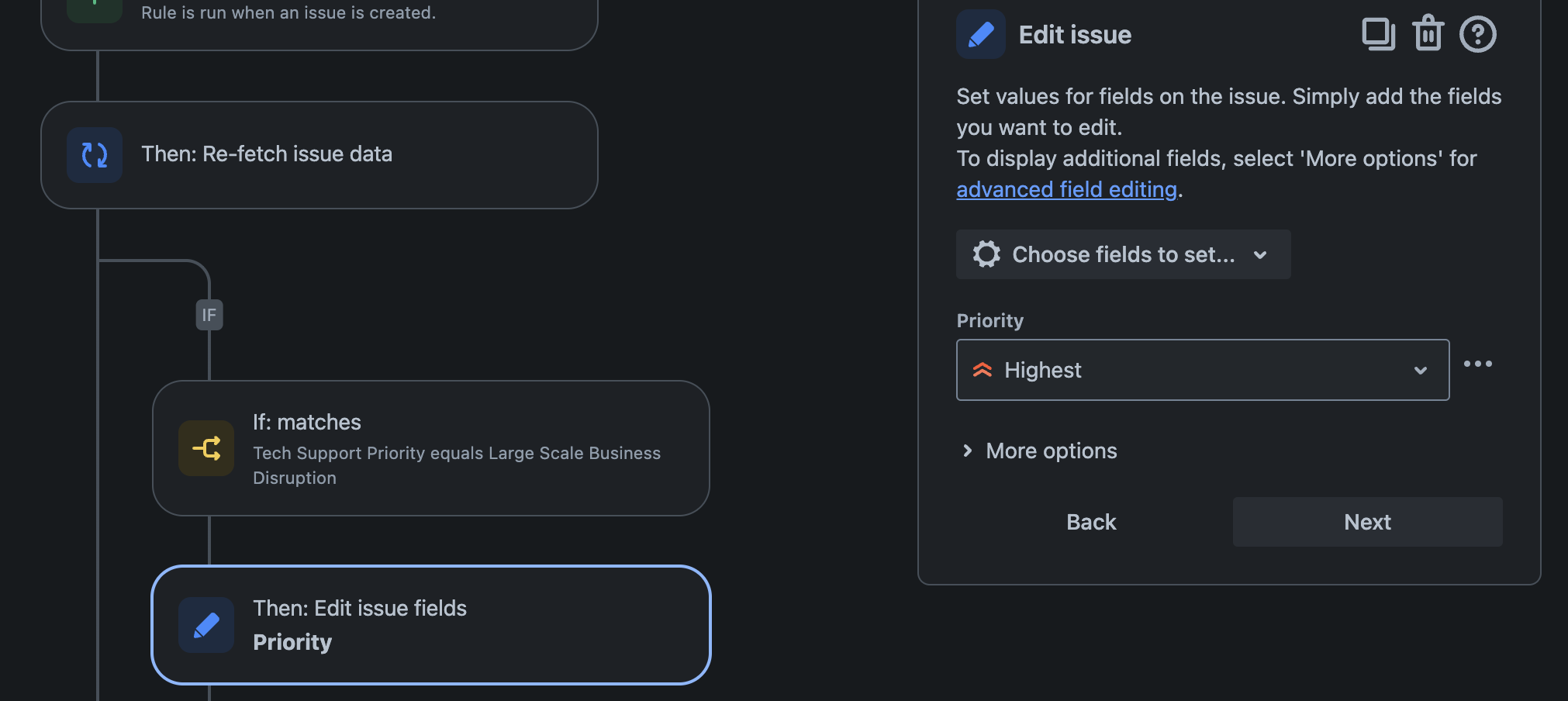Open the Choose fields to set dropdown
The height and width of the screenshot is (701, 1568).
tap(1123, 254)
